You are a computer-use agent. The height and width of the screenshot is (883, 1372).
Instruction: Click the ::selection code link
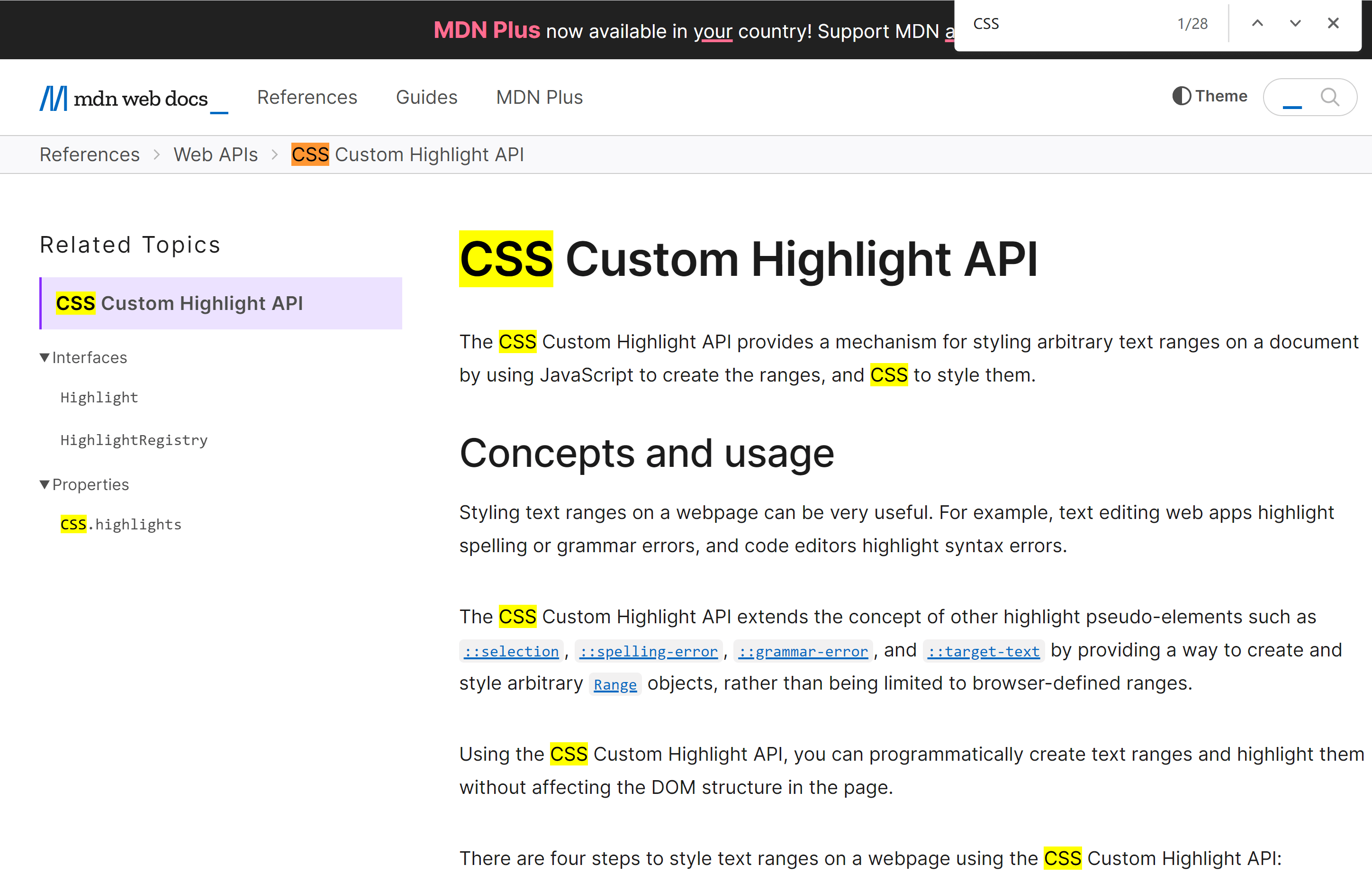[x=511, y=651]
